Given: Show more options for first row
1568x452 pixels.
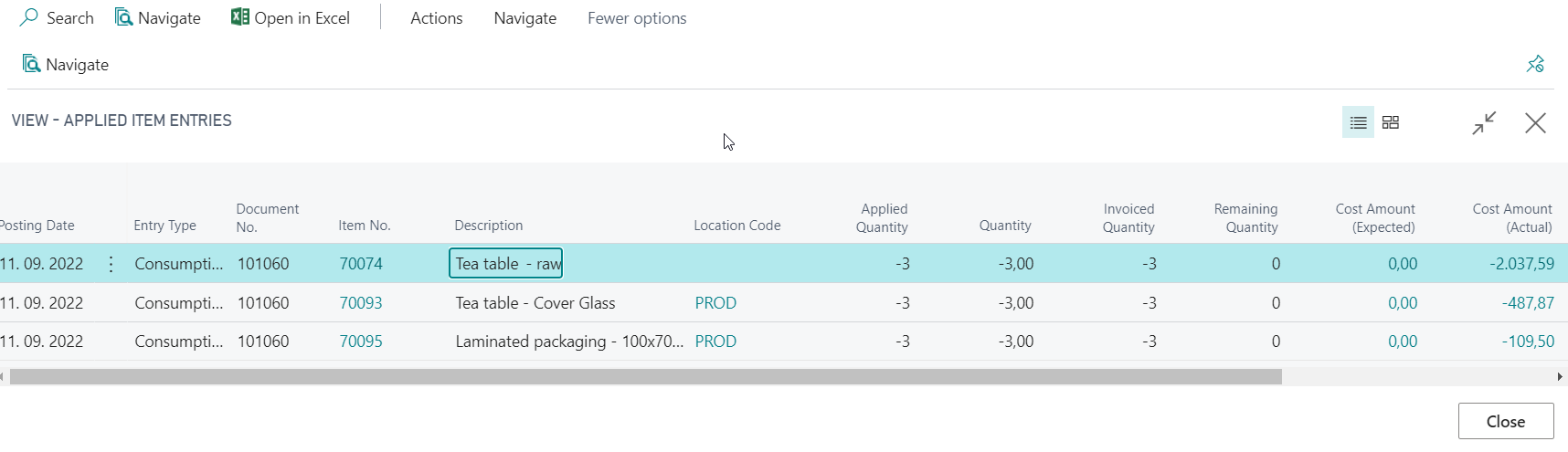Looking at the screenshot, I should 111,264.
